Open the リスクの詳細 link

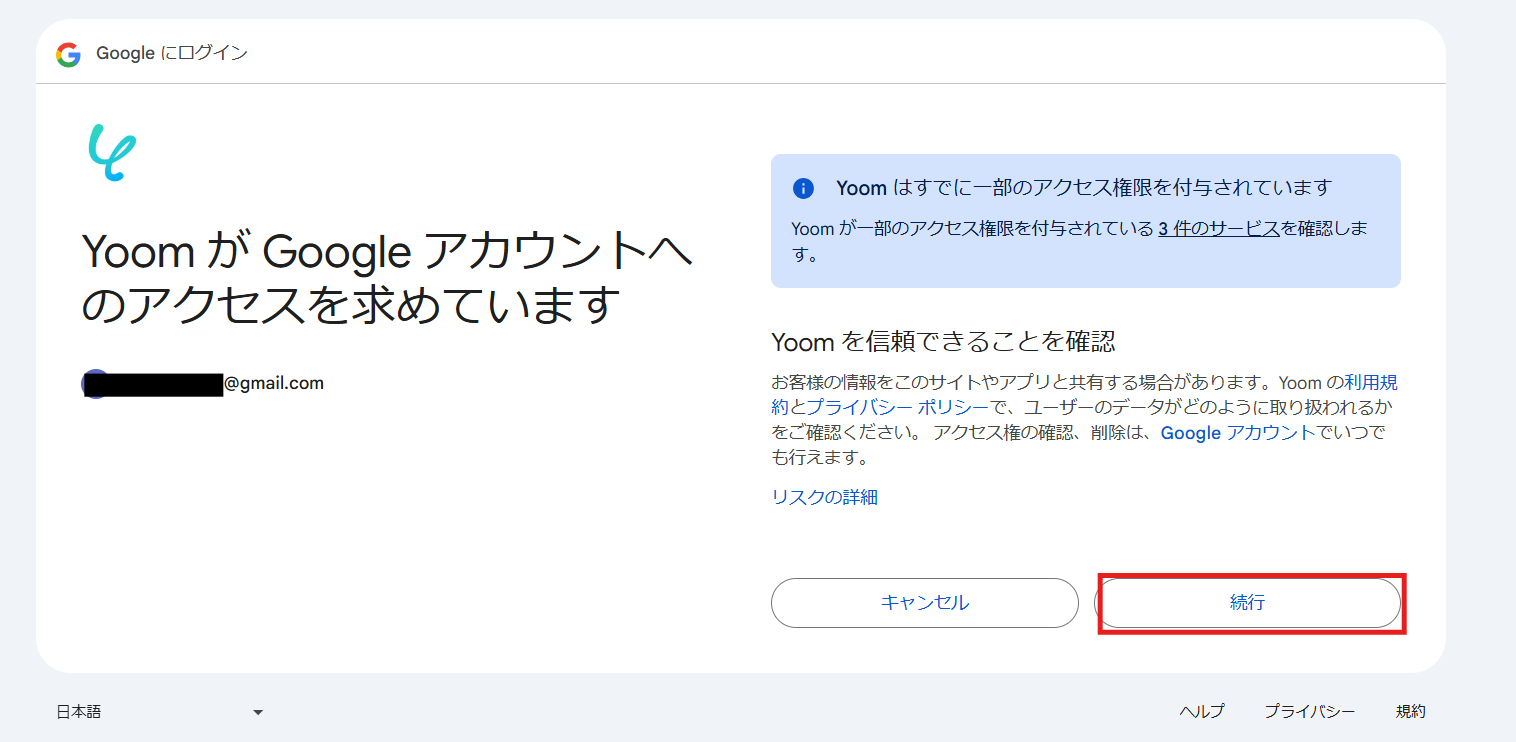point(825,497)
